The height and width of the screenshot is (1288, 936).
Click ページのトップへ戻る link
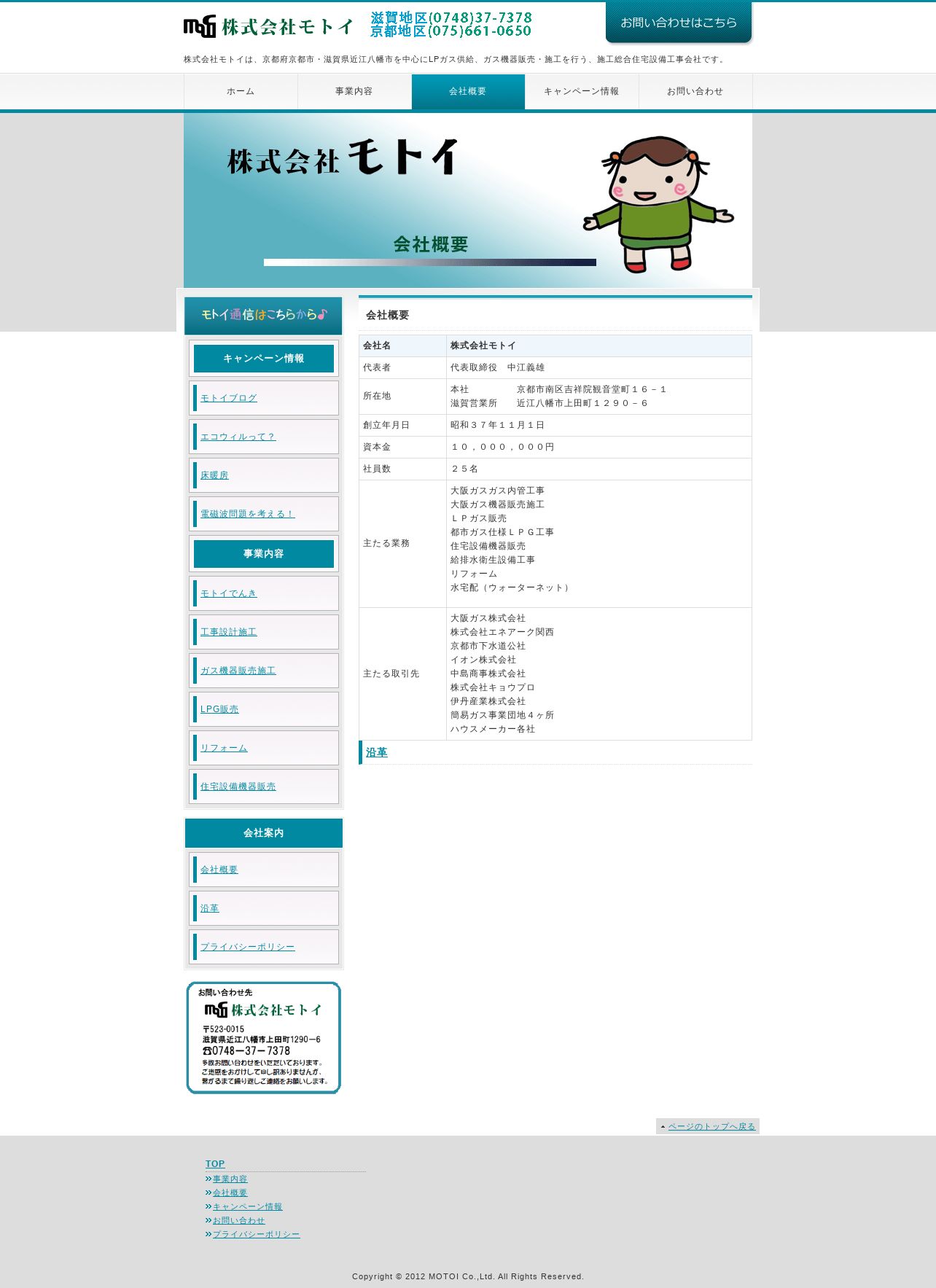click(x=711, y=1126)
